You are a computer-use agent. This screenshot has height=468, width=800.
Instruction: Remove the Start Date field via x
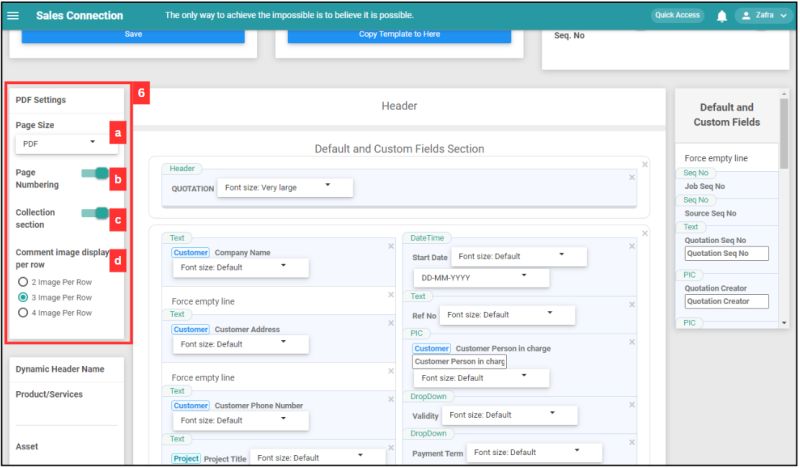632,246
